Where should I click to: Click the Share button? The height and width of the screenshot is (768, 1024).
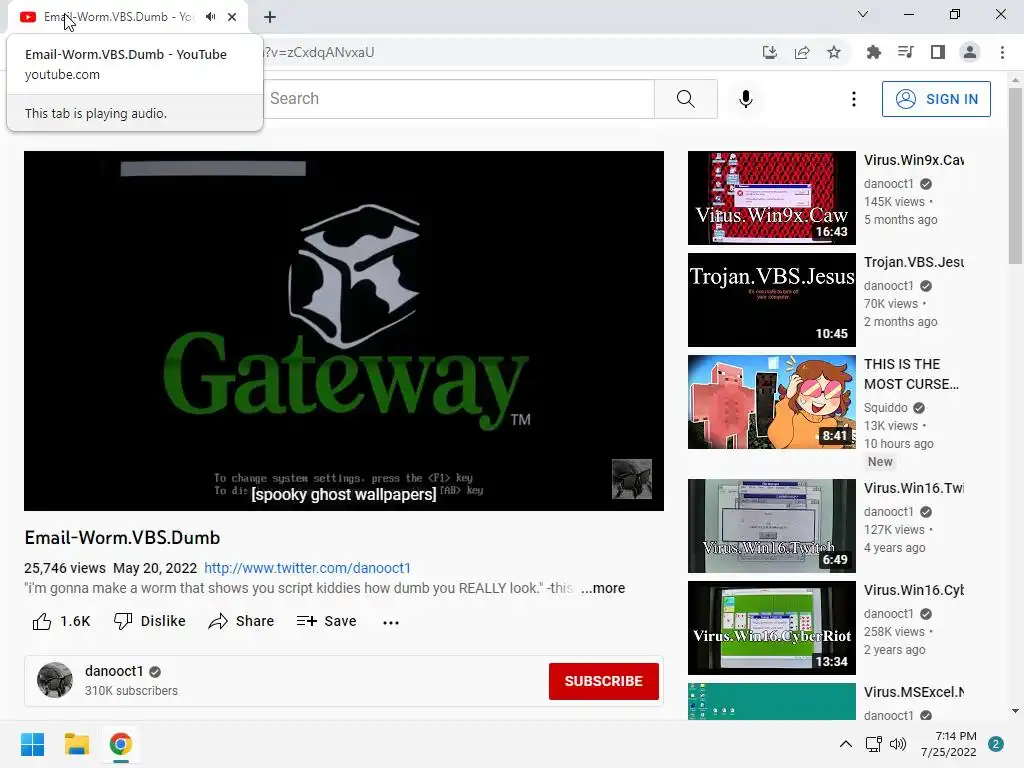click(241, 621)
